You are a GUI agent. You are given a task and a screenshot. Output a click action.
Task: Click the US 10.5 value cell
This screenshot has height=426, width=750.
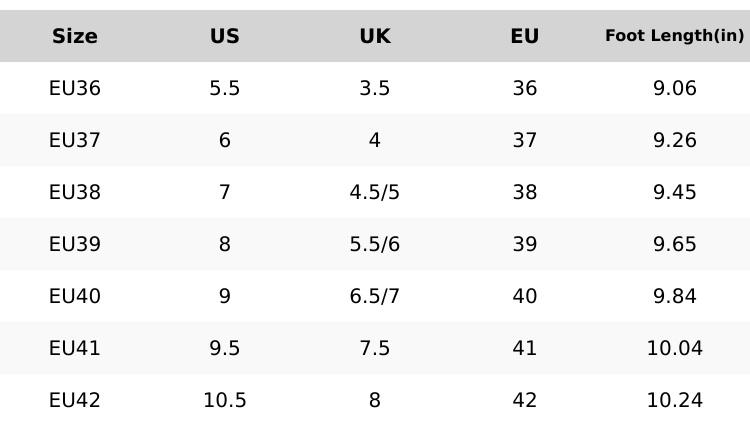pos(225,400)
